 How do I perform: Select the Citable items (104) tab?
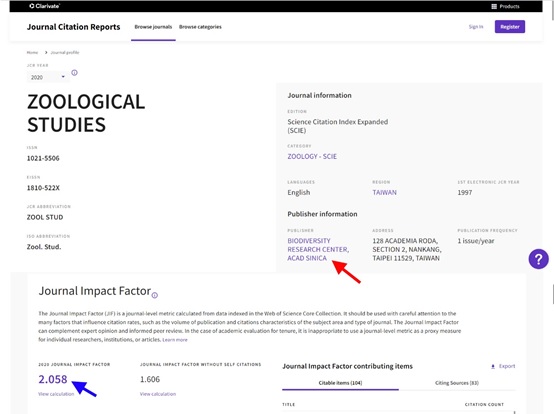pos(340,383)
